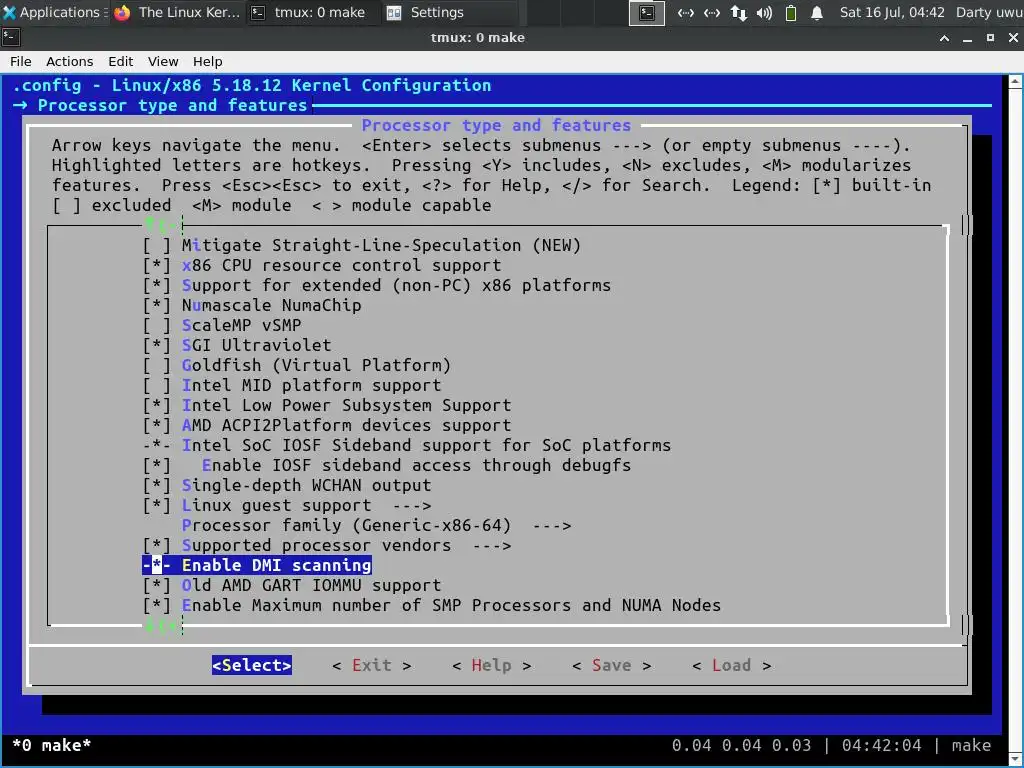Expand Processor family (Generic-x86-64) submenu arrow

click(552, 526)
